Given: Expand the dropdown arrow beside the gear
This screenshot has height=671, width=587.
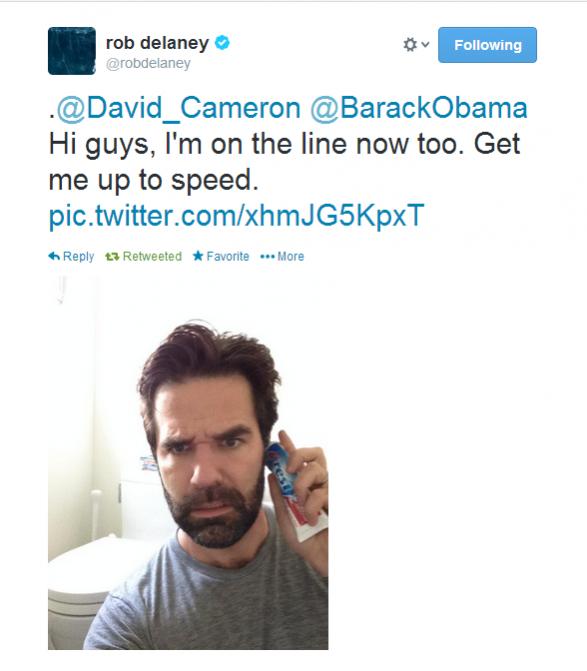Looking at the screenshot, I should point(425,44).
